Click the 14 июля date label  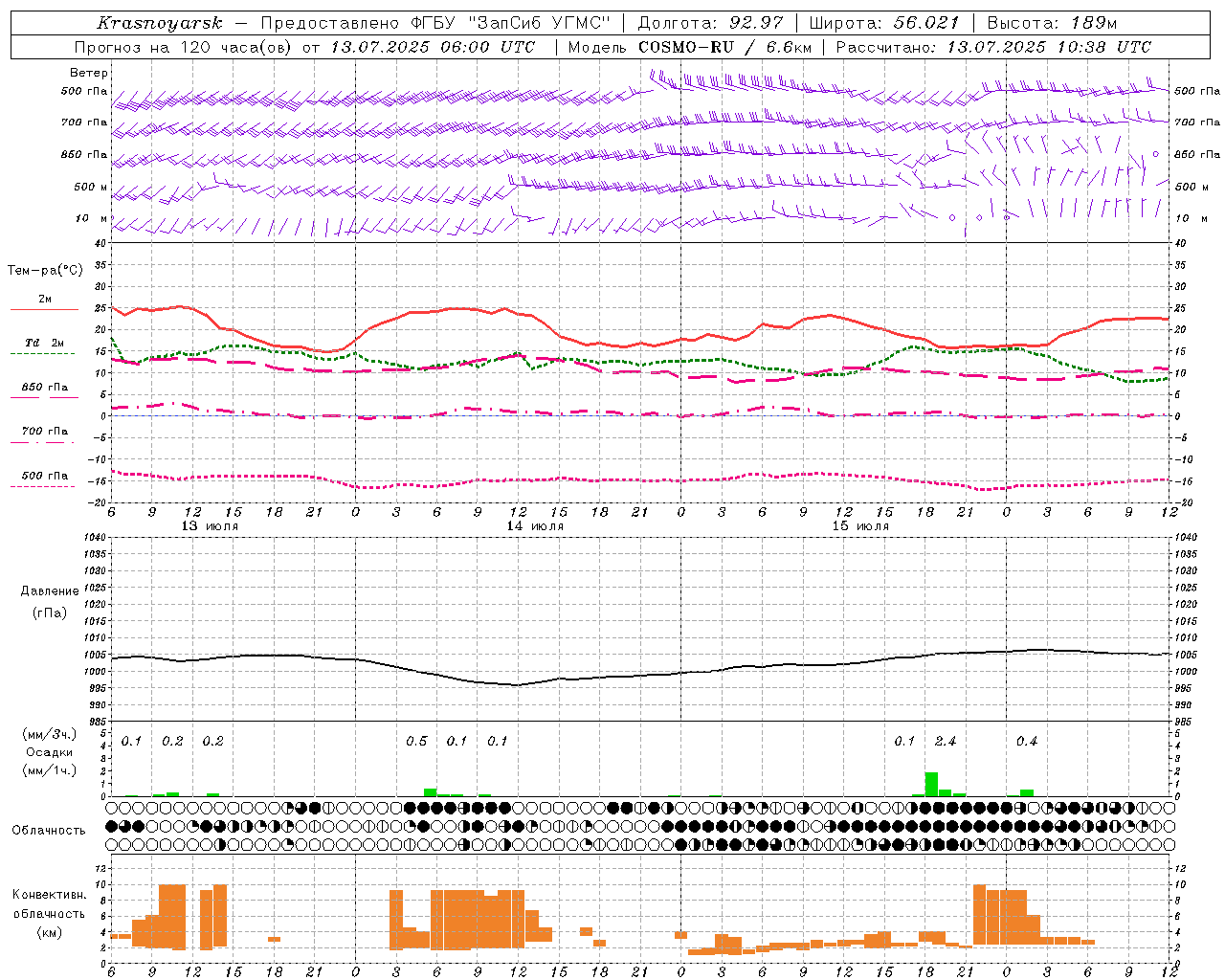pyautogui.click(x=535, y=526)
